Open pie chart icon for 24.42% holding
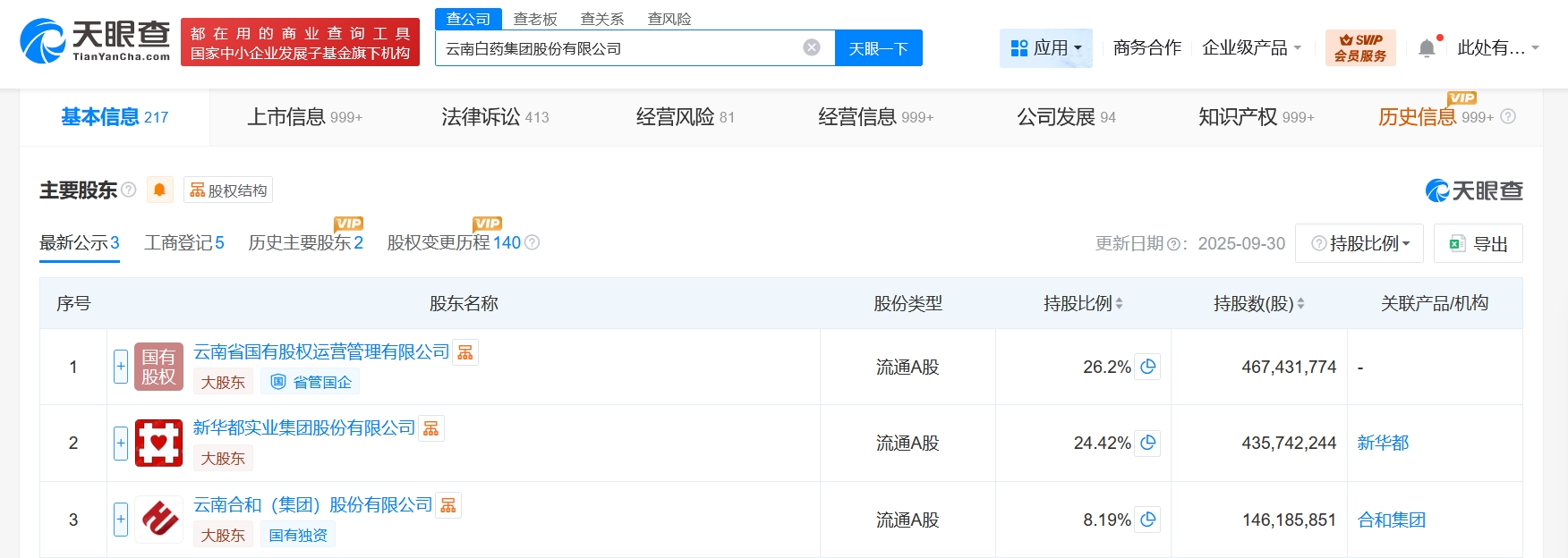This screenshot has width=1568, height=558. click(1148, 443)
